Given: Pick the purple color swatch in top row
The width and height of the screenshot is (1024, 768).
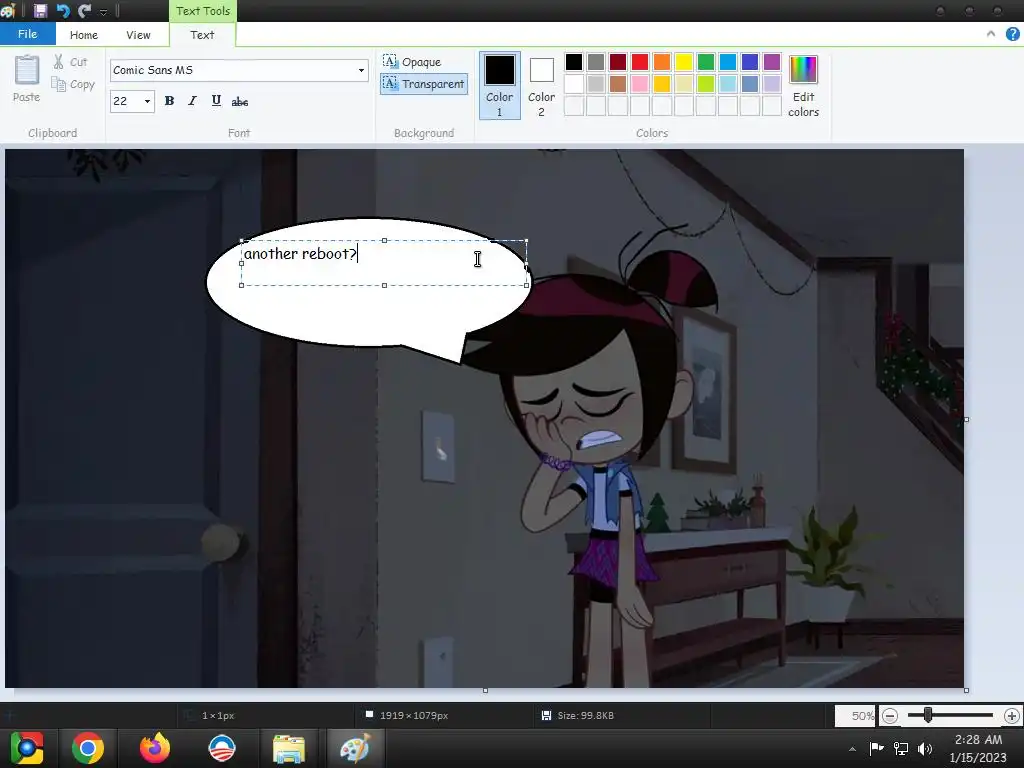Looking at the screenshot, I should [771, 62].
